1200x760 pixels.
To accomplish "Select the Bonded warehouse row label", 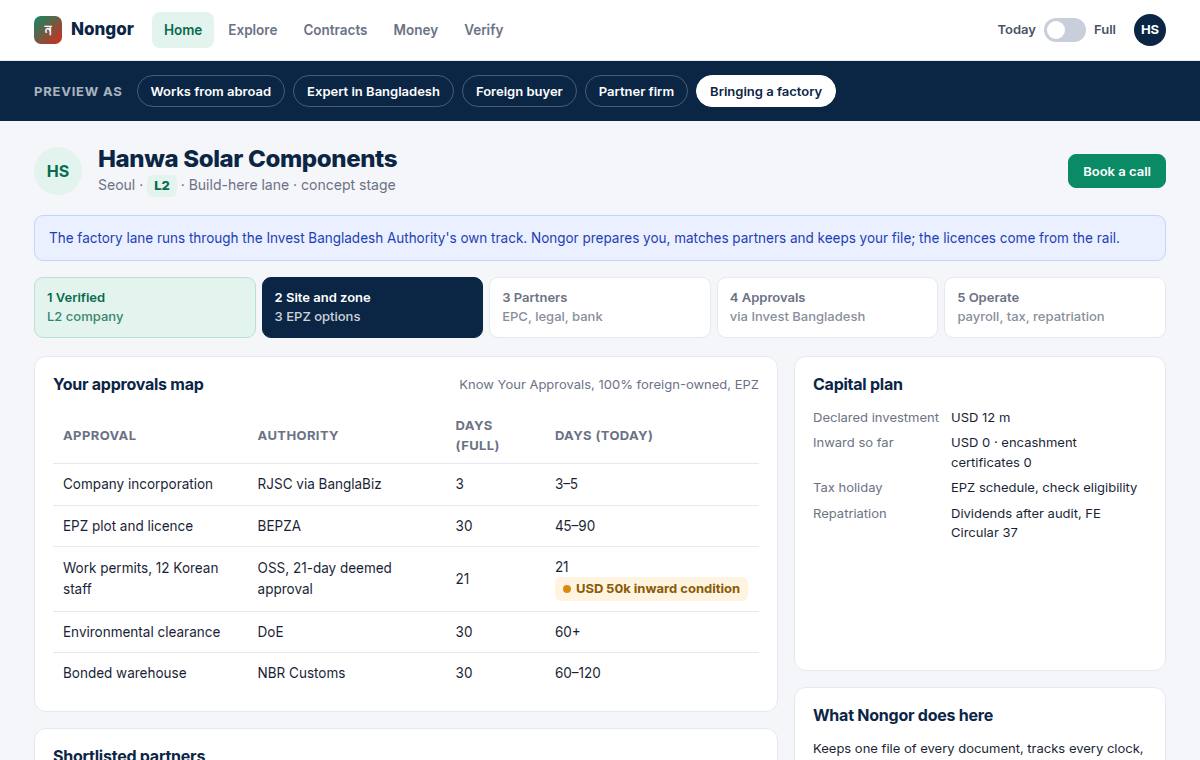I will (x=125, y=673).
